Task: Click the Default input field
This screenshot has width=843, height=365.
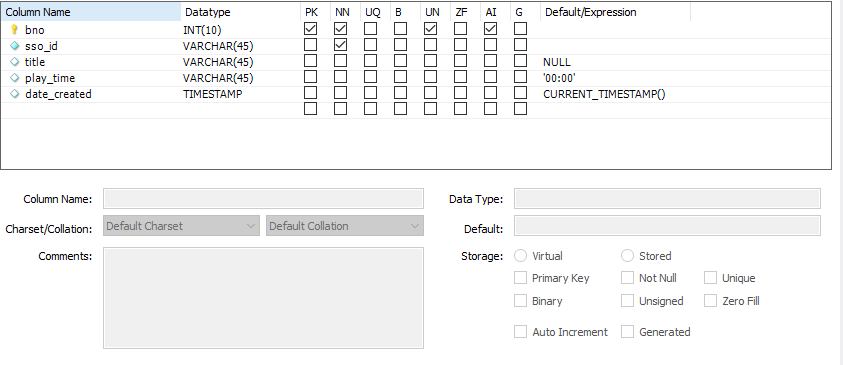Action: [667, 225]
